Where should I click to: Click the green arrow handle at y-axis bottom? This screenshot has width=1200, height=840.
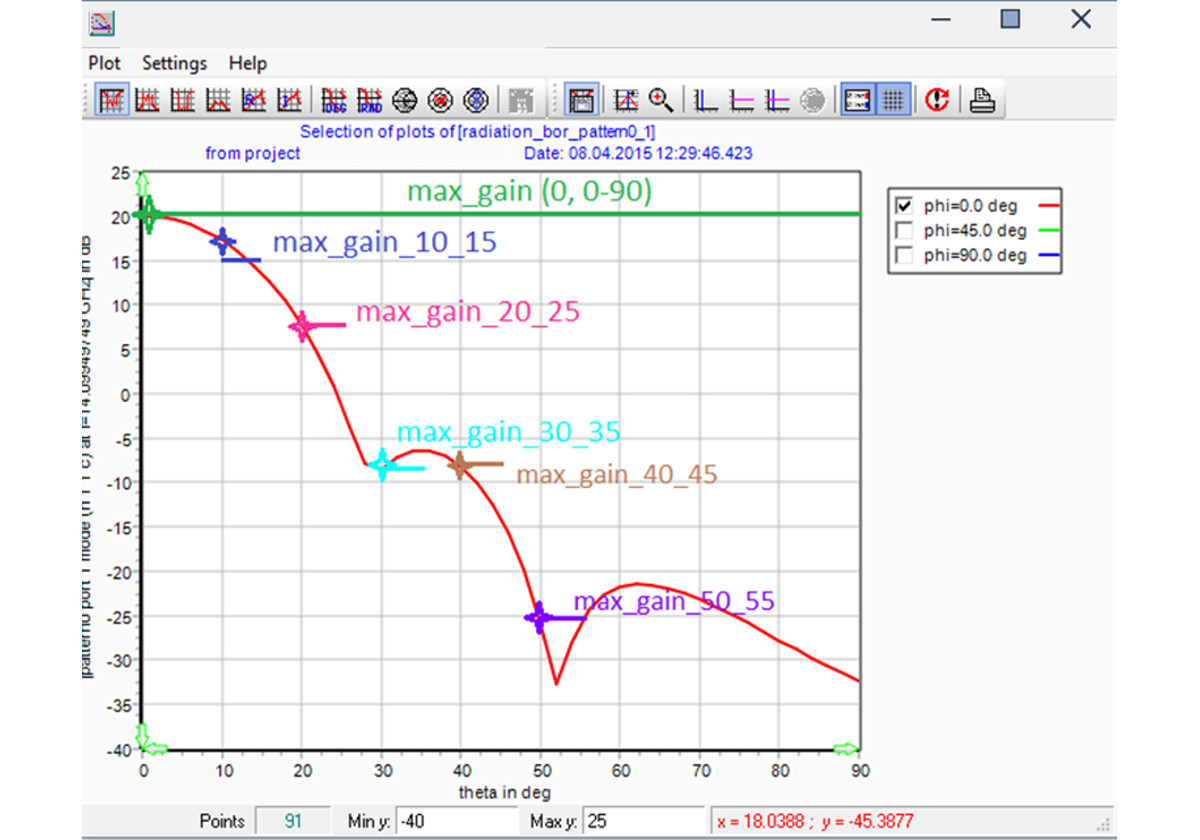click(x=142, y=734)
